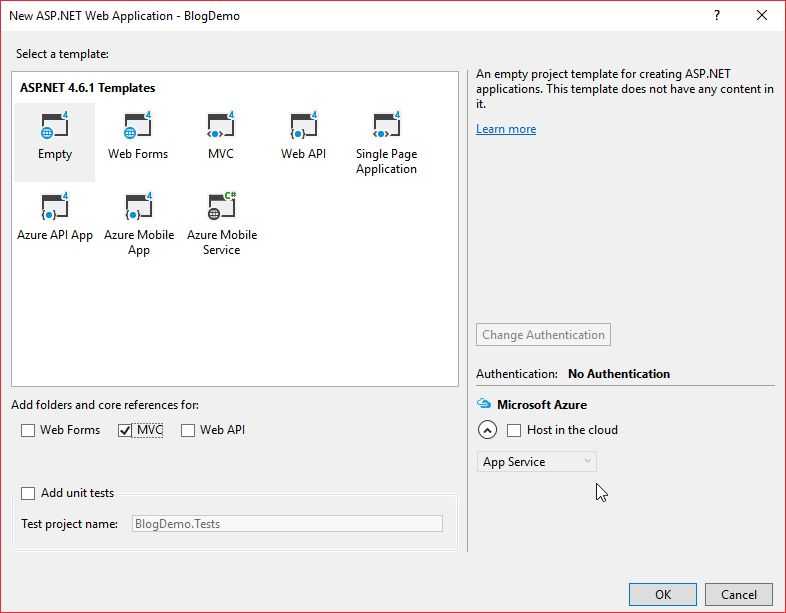Uncheck the MVC references checkbox
786x613 pixels.
125,430
